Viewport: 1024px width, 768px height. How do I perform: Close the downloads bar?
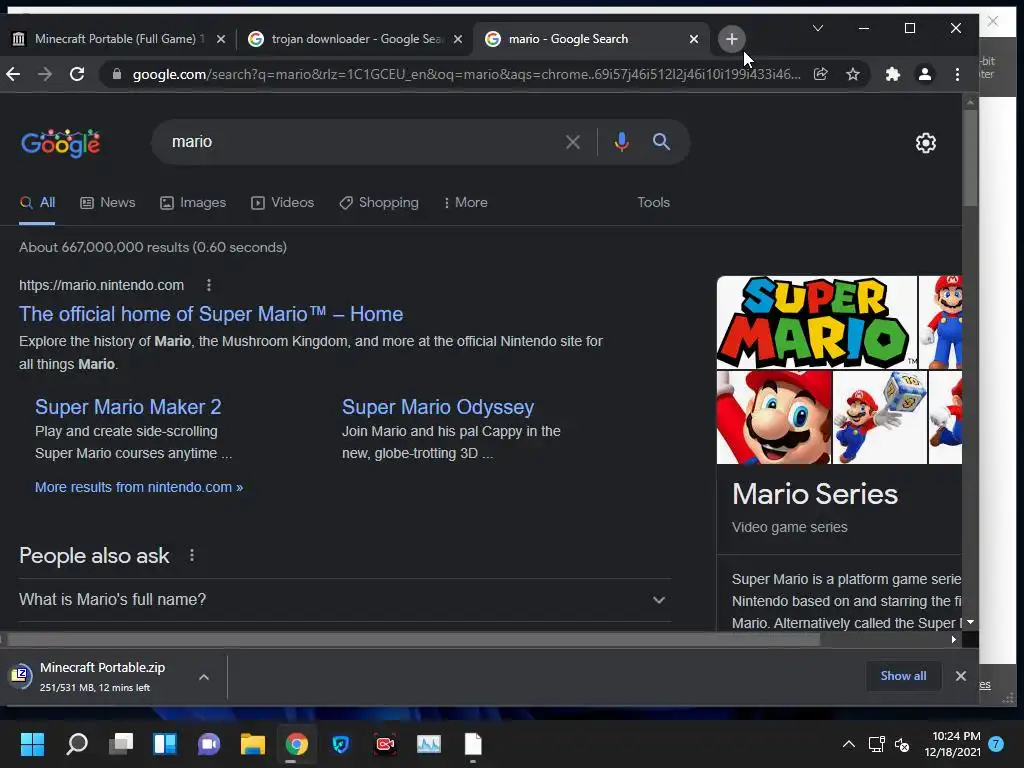(x=960, y=676)
